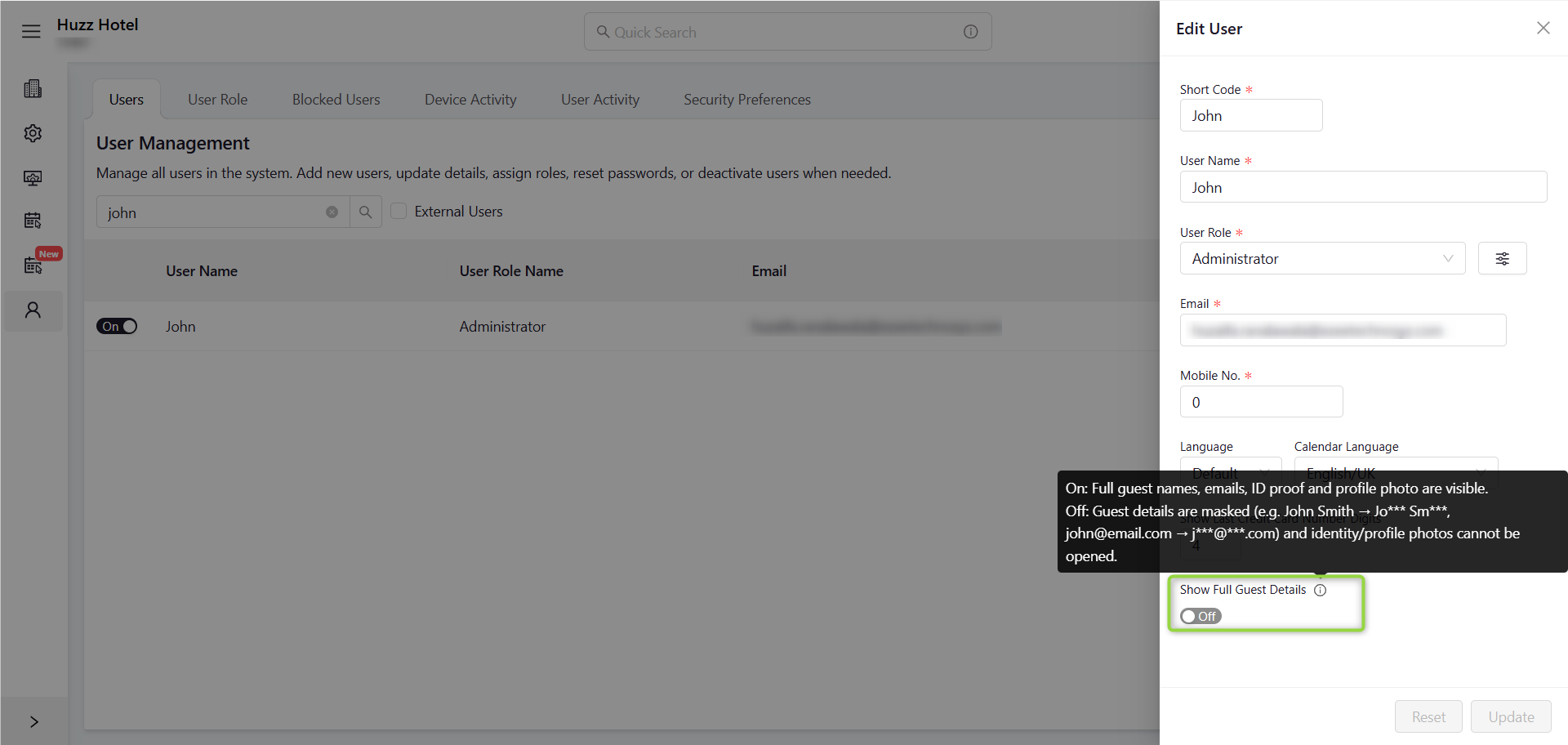Click the Administrator role cell for John
1568x745 pixels.
tap(502, 327)
